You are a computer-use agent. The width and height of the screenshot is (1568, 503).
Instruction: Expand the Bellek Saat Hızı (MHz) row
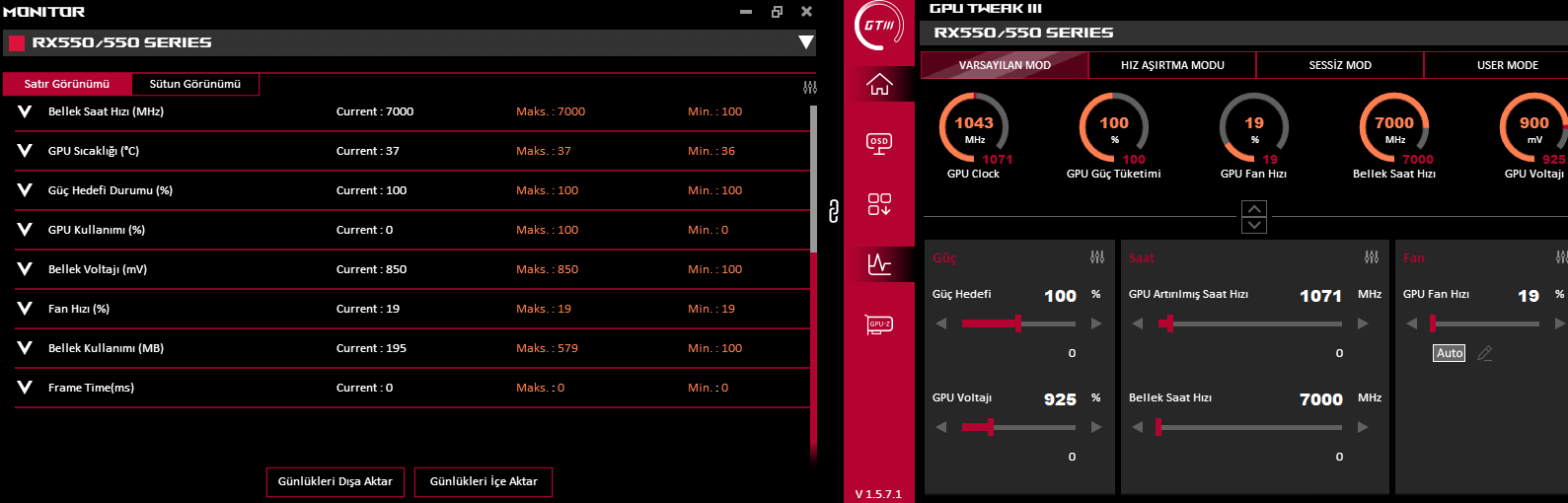[25, 111]
